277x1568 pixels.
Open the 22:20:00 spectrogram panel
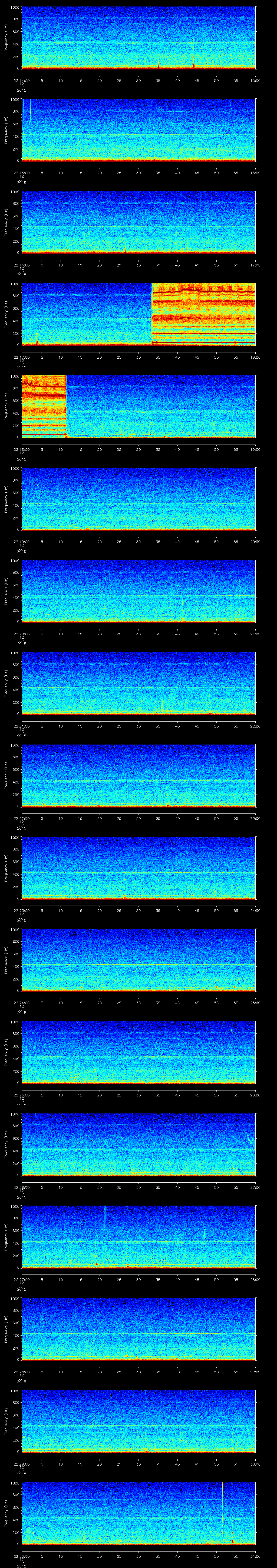coord(138,591)
